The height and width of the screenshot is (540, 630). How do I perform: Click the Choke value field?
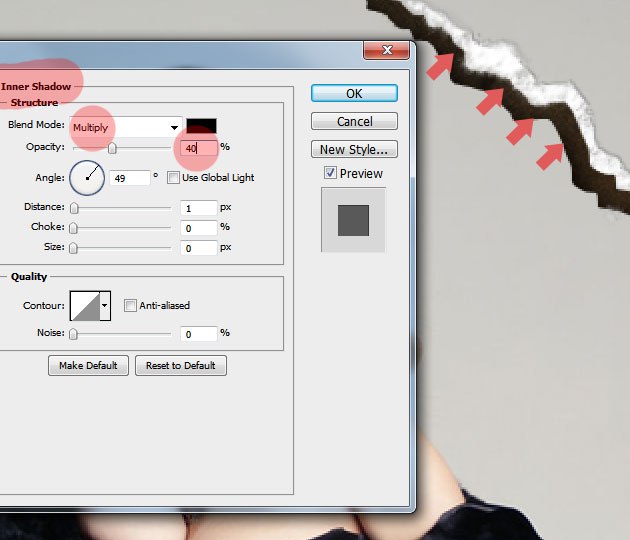198,228
